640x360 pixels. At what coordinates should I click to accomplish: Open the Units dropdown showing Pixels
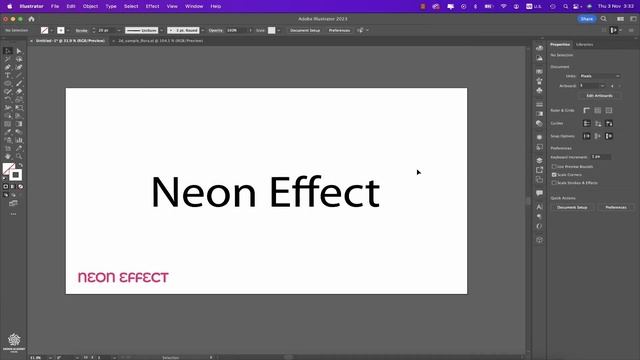tap(600, 76)
